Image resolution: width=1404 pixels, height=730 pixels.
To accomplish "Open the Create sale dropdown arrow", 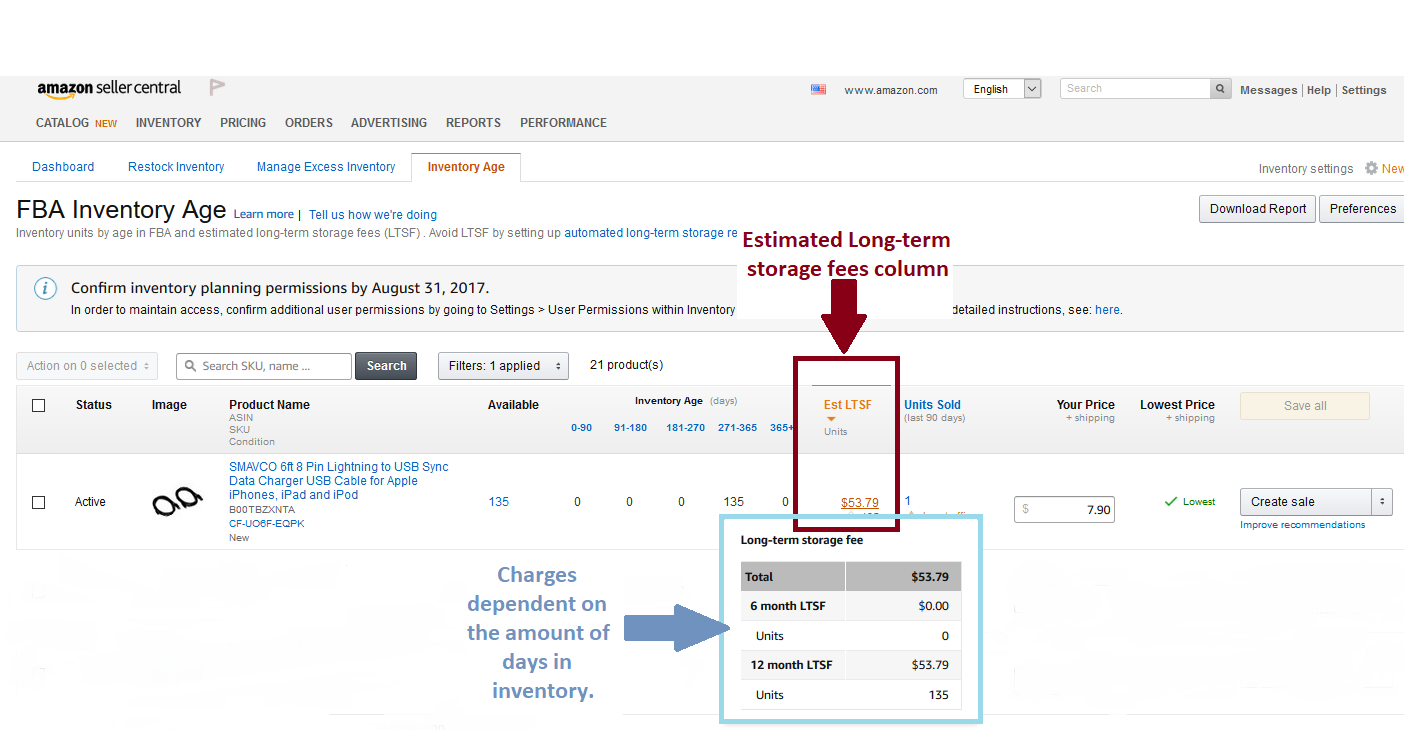I will click(x=1381, y=502).
